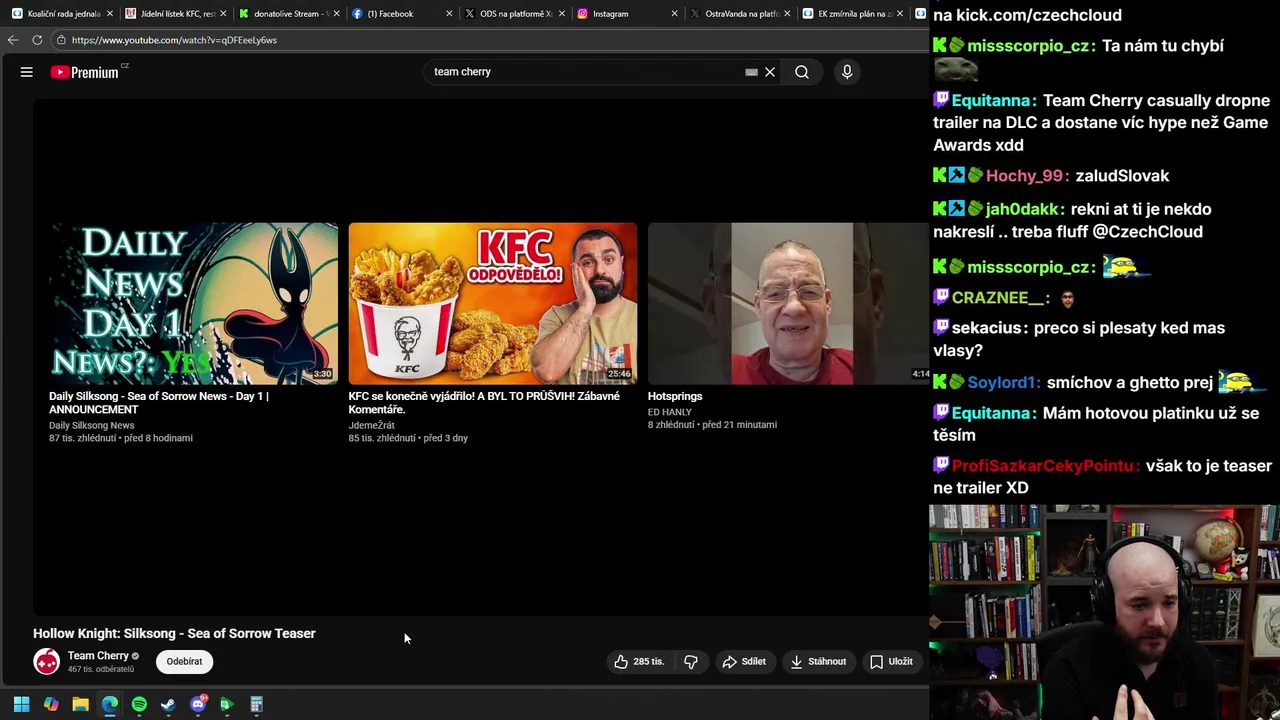Viewport: 1280px width, 720px height.
Task: Click the ProfiSazkarCekyPointu username in chat
Action: coord(1045,465)
